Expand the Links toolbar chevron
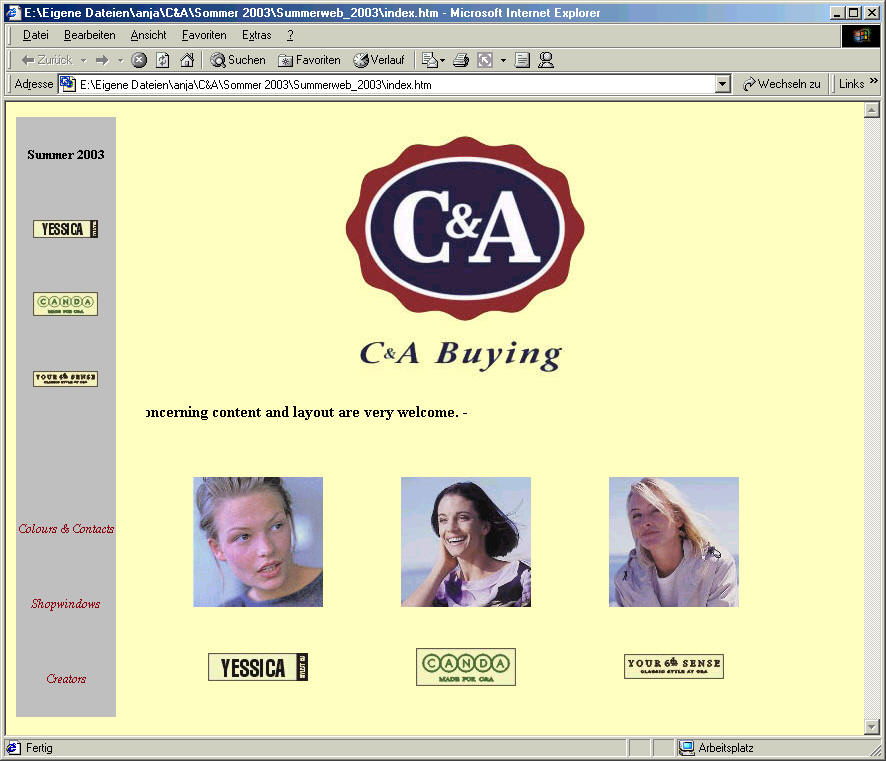Screen dimensions: 886x761 tap(873, 83)
